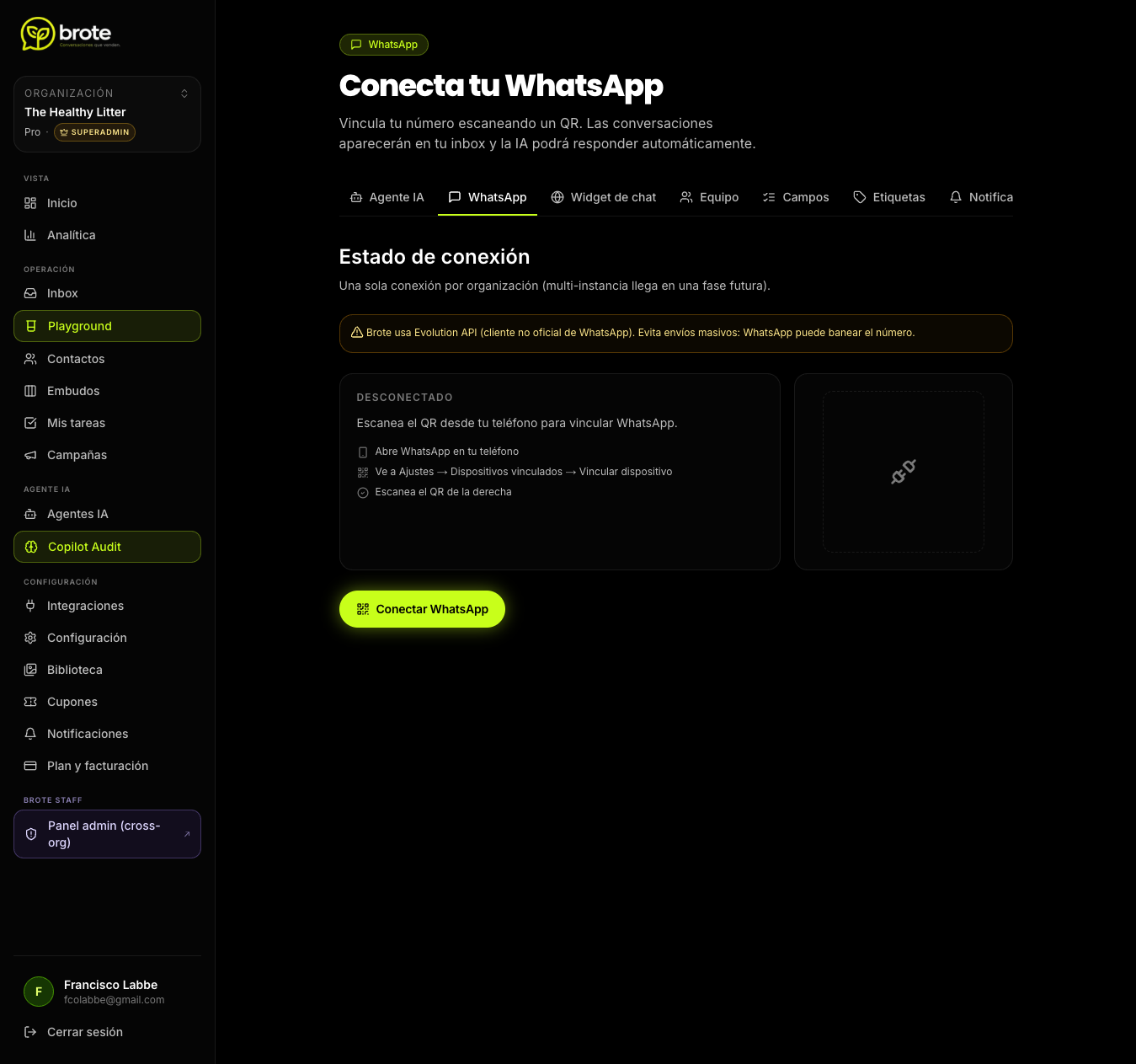This screenshot has height=1064, width=1136.
Task: Click the Campañas megaphone icon
Action: (x=30, y=455)
